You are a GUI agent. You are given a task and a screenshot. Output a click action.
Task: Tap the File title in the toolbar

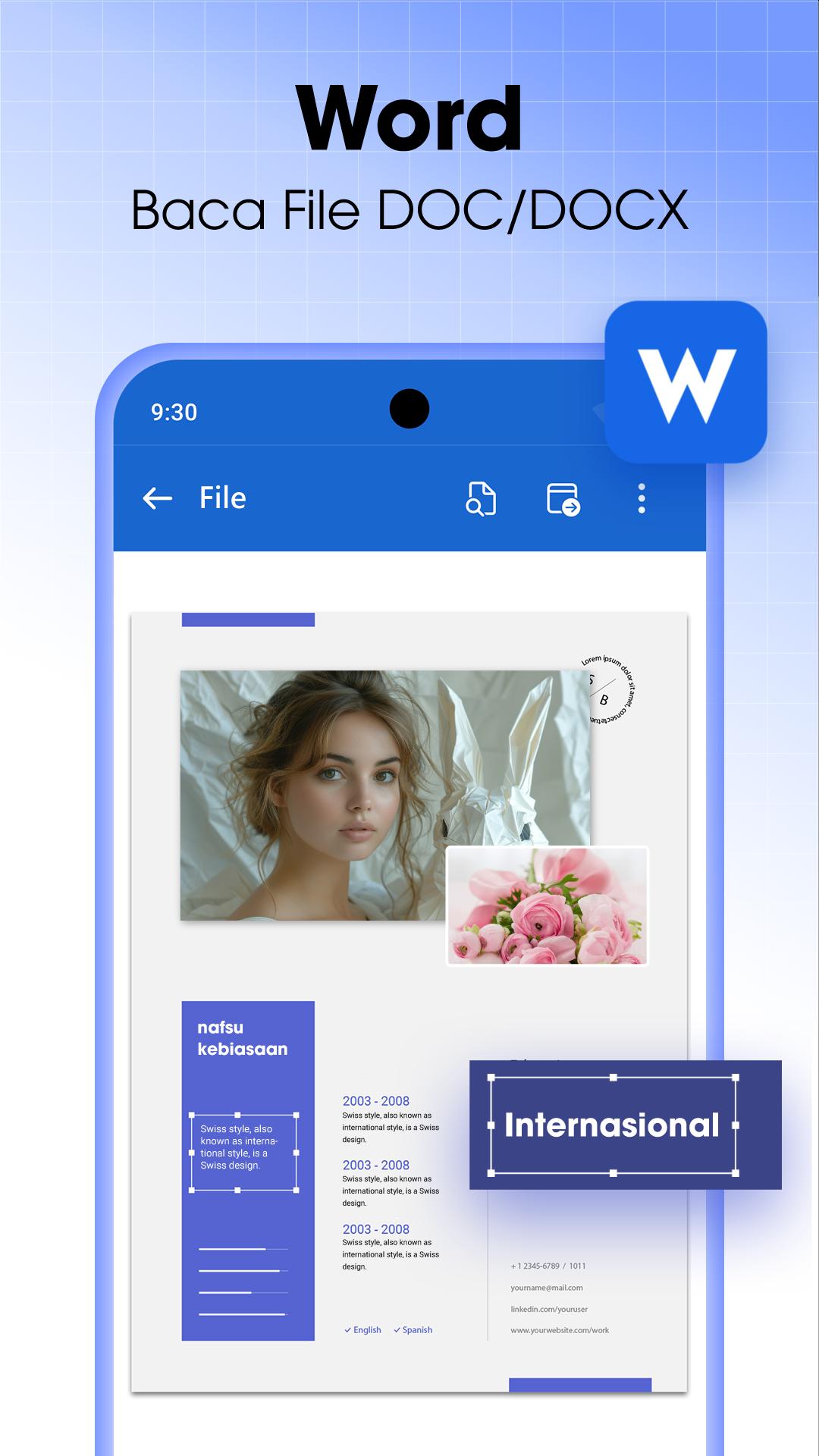point(222,498)
